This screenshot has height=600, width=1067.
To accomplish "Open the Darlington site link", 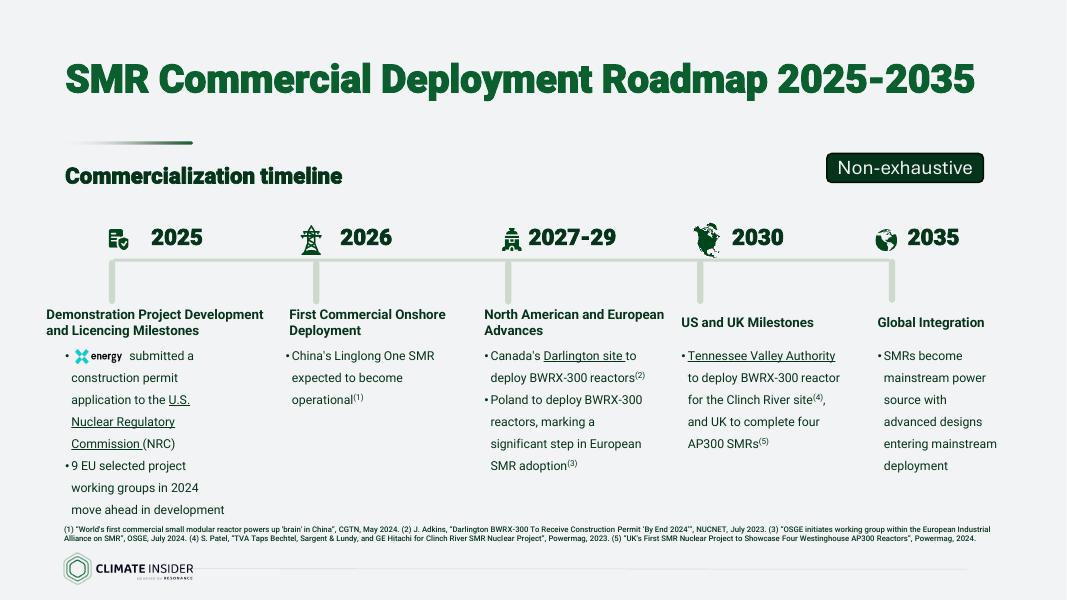I will 583,356.
